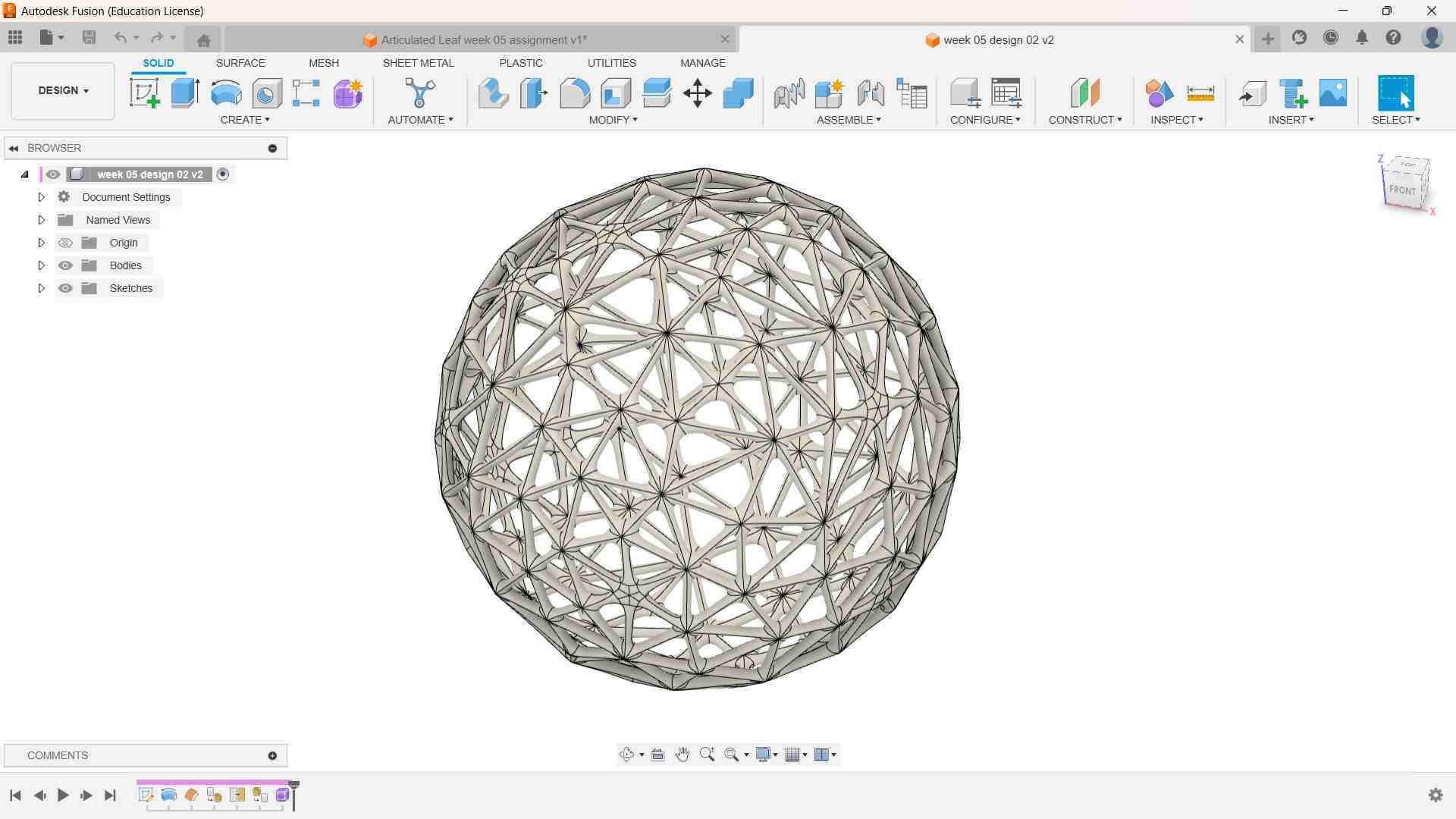Viewport: 1456px width, 819px height.
Task: Hide the Sketches folder via eye icon
Action: (66, 288)
